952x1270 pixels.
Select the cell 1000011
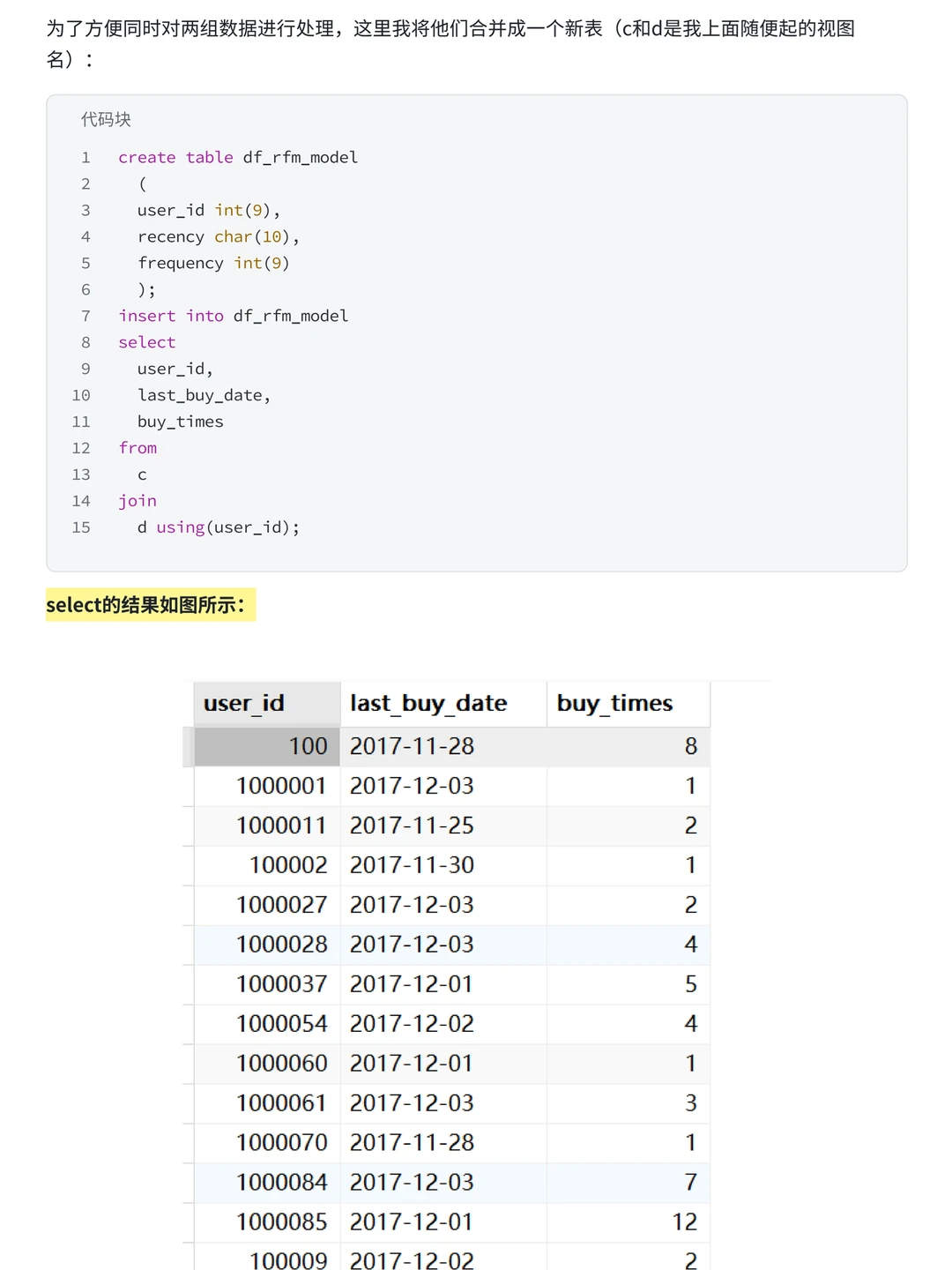(267, 825)
